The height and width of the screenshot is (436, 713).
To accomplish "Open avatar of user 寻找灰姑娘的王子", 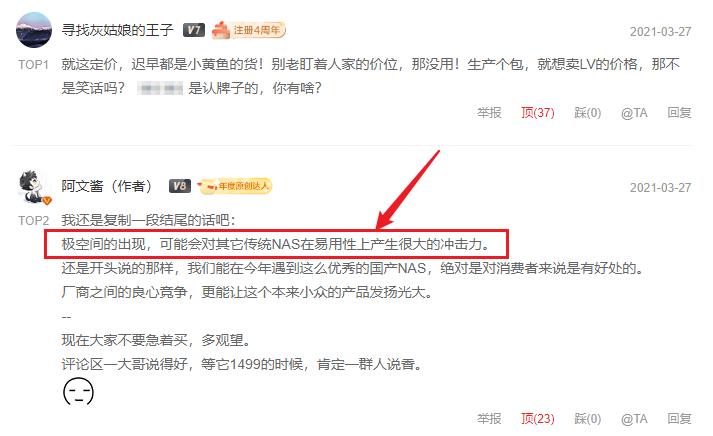I will point(34,30).
